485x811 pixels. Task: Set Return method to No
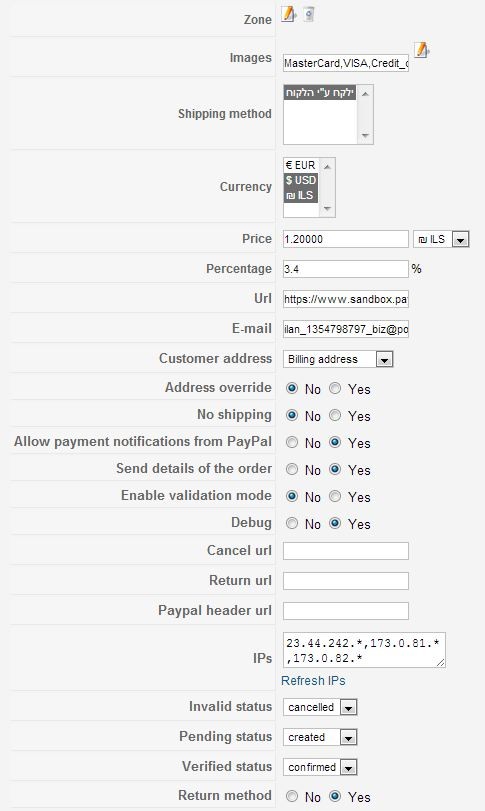(x=292, y=796)
